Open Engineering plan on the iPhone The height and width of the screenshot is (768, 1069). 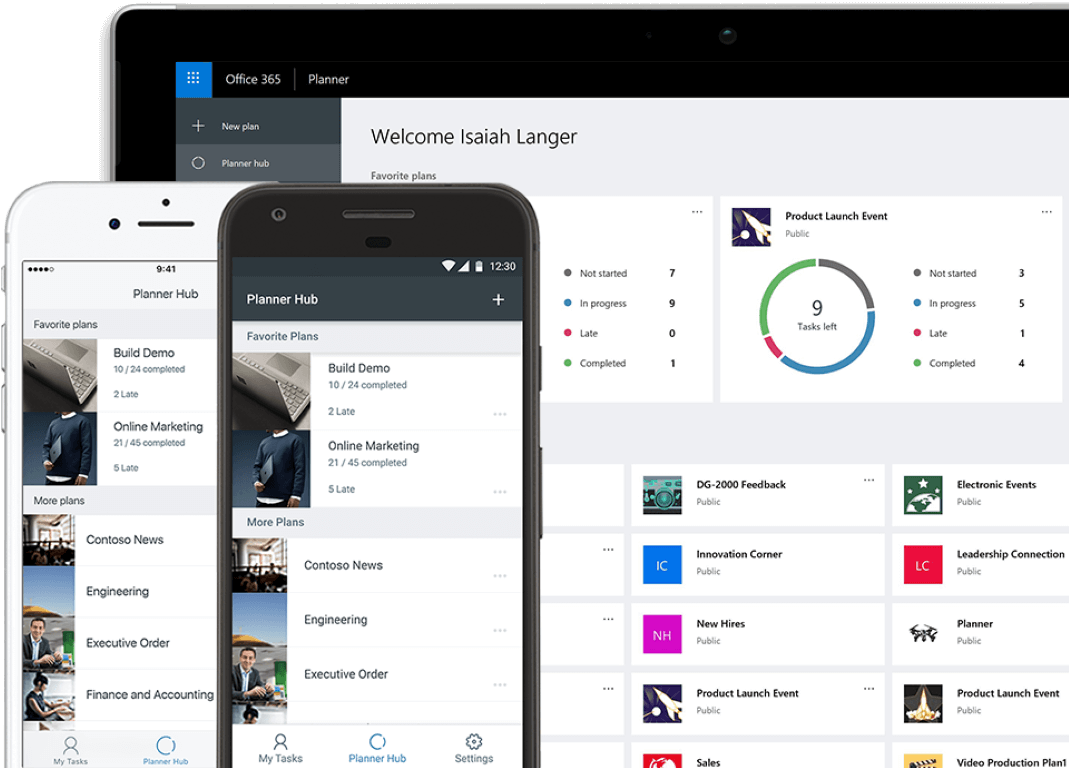[x=120, y=591]
